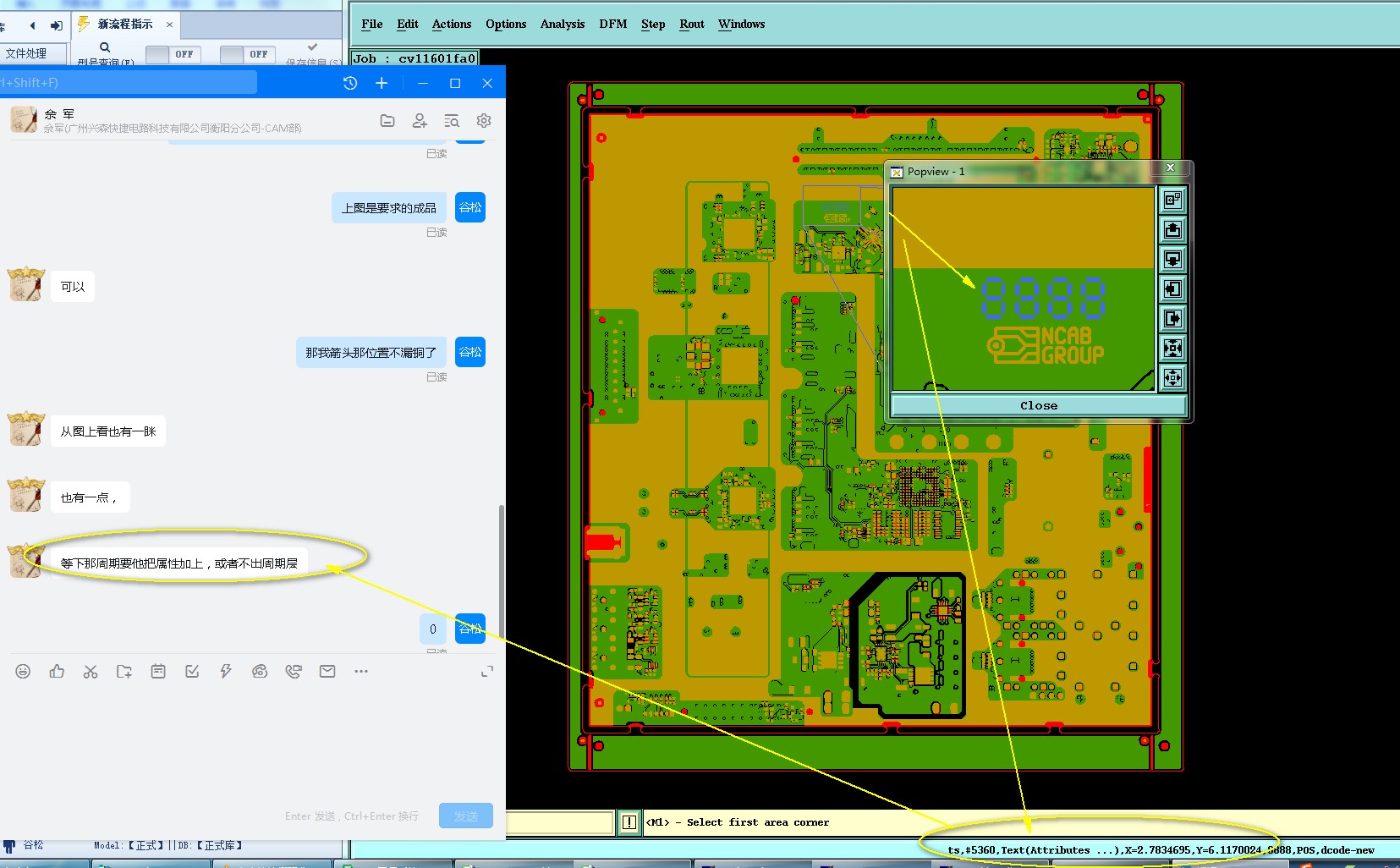Click the Popview pan-right arrow icon
This screenshot has height=868, width=1400.
1172,319
